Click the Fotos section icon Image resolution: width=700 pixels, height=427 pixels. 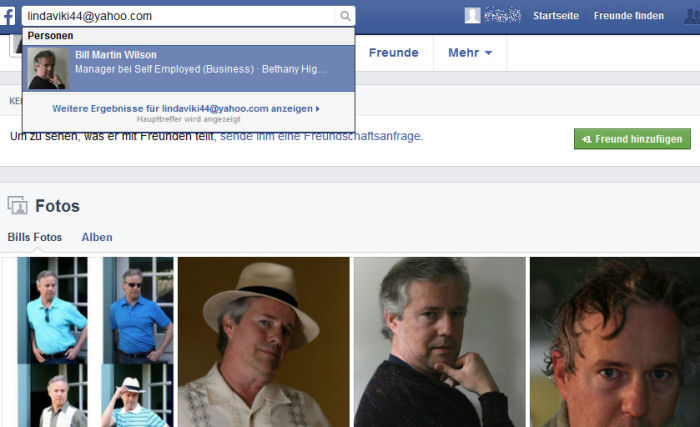[x=17, y=205]
